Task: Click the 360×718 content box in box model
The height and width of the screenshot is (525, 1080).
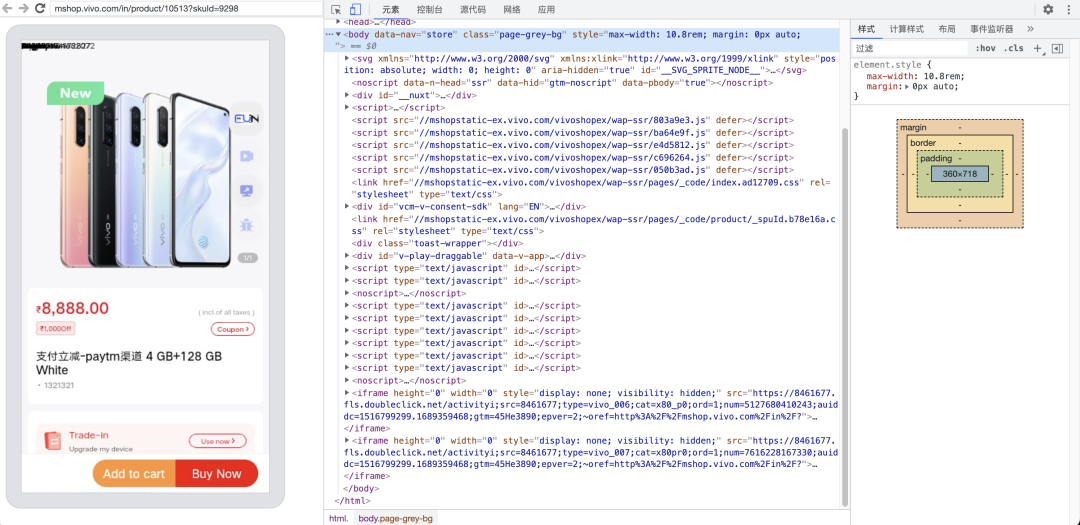Action: (x=959, y=174)
